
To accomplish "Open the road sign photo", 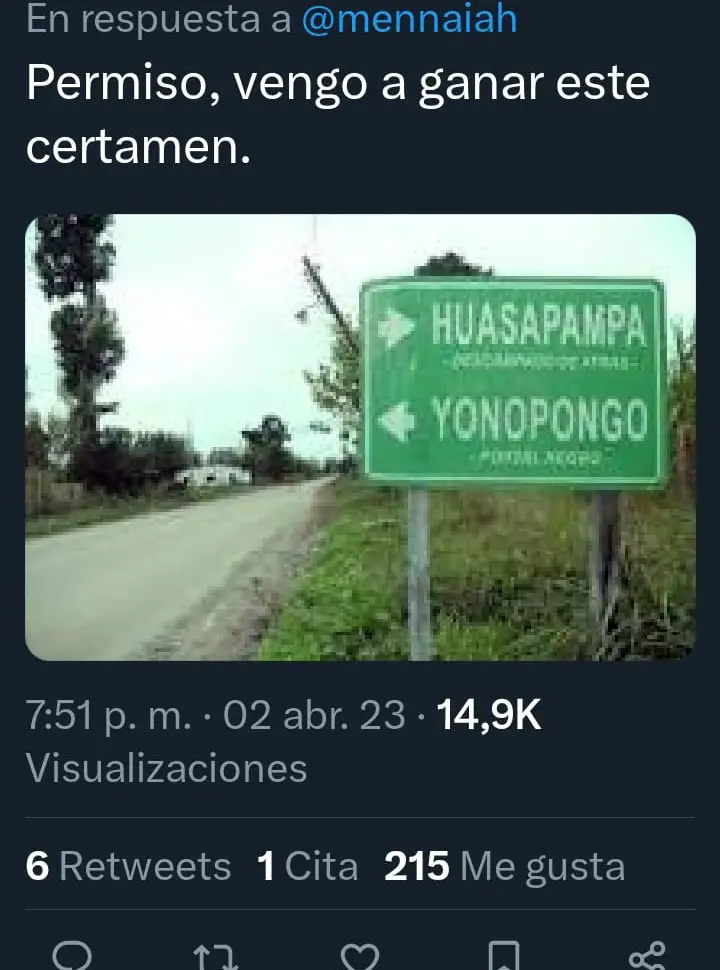I will pos(361,437).
